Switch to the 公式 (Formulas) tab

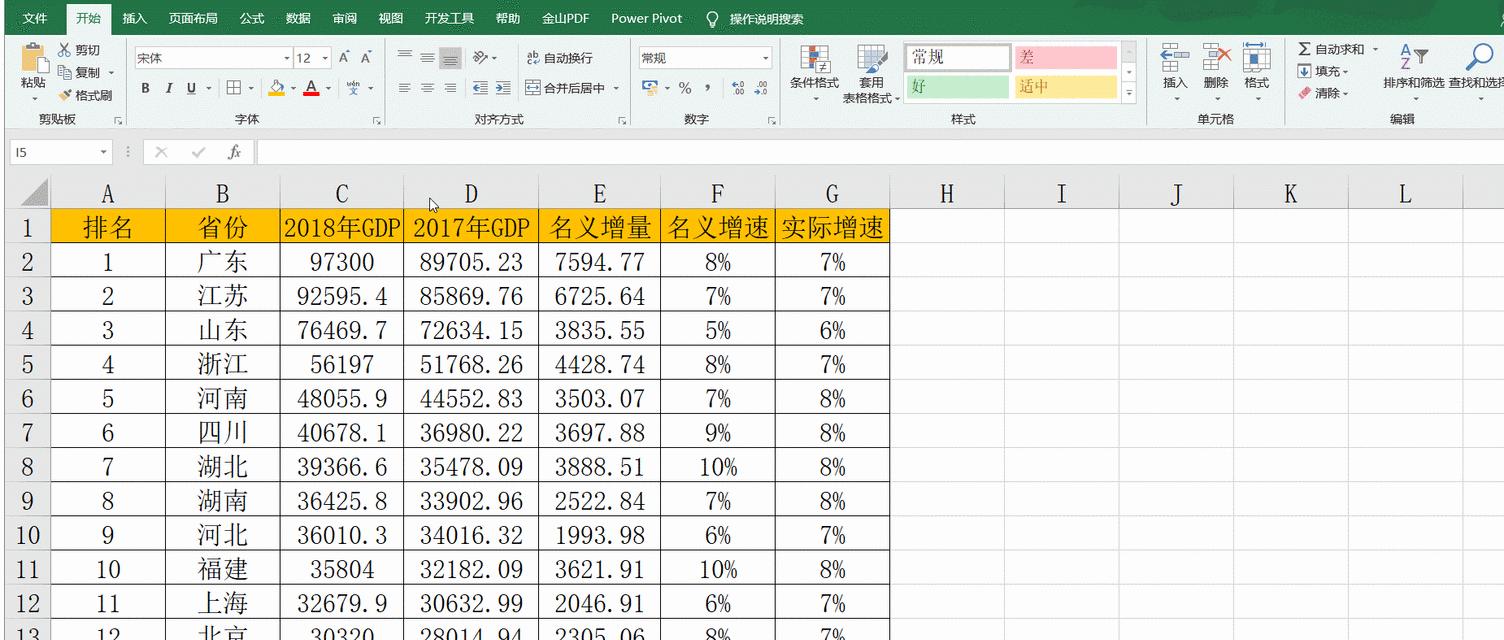(x=252, y=18)
